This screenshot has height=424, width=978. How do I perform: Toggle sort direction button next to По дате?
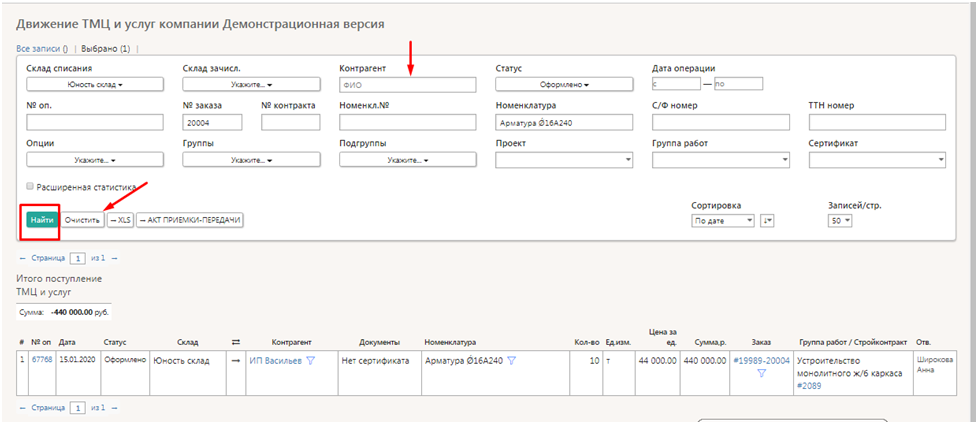pos(767,221)
